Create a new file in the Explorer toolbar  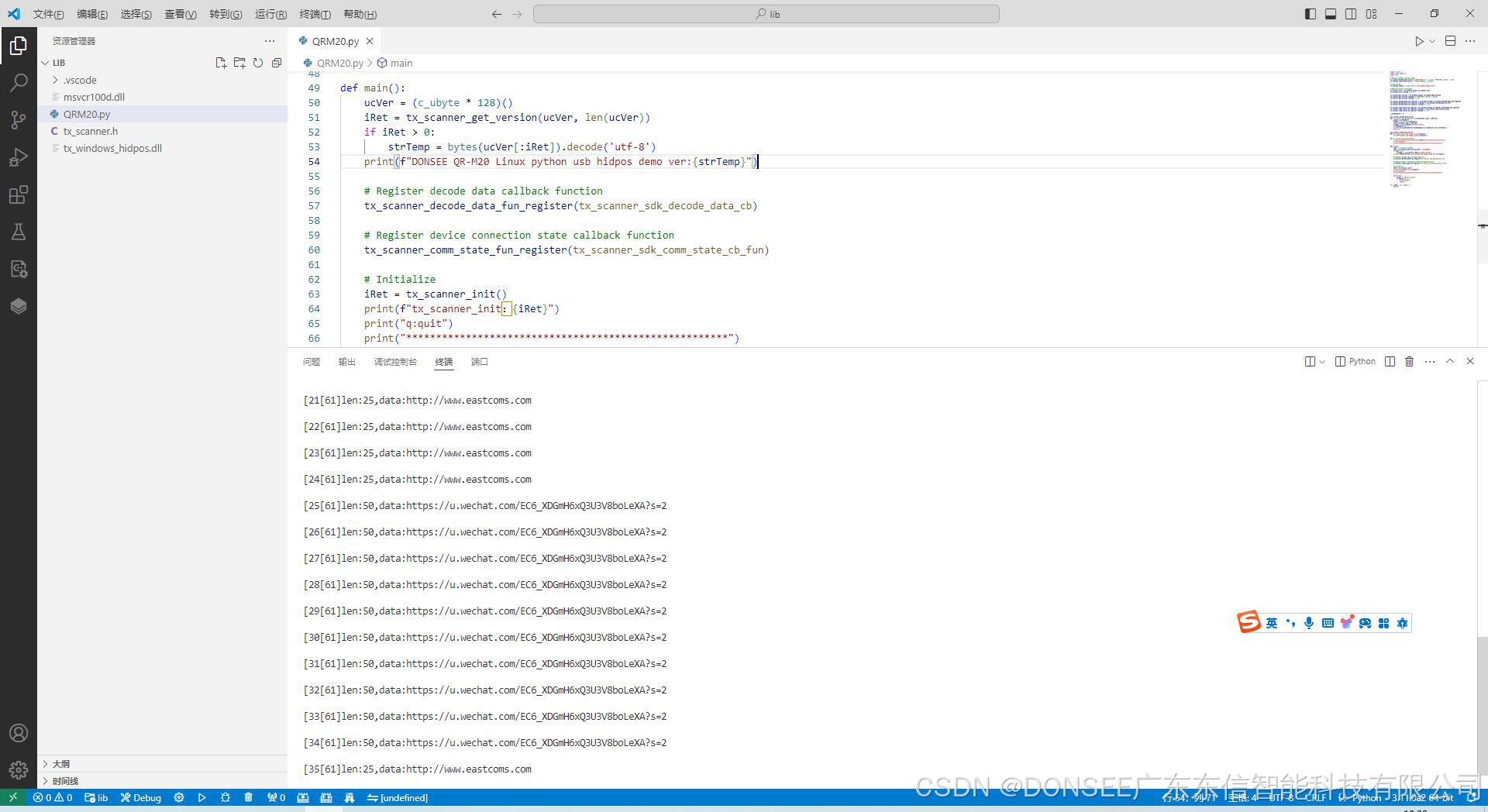coord(221,63)
